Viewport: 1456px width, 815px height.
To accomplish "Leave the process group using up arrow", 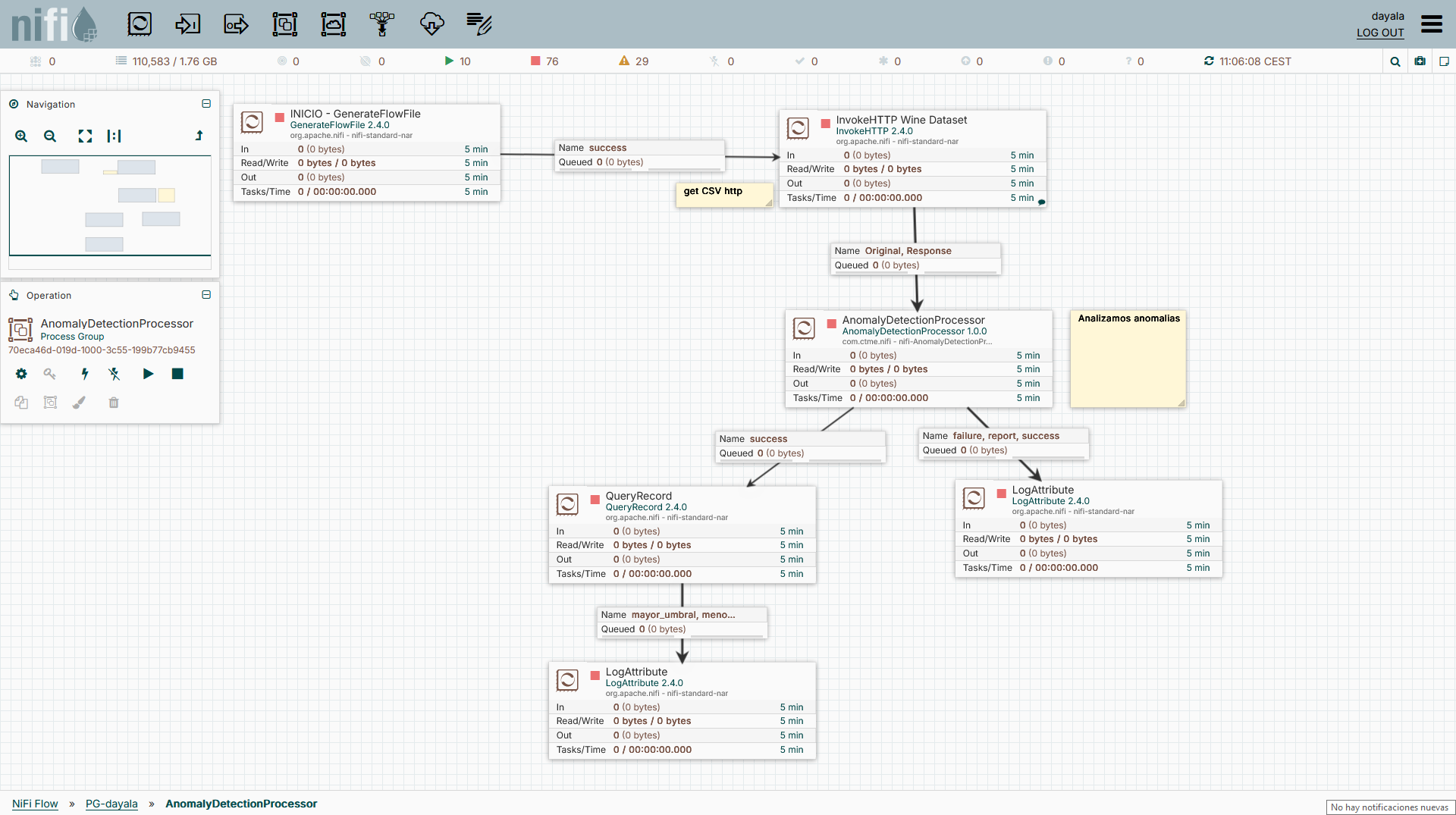I will click(x=199, y=136).
